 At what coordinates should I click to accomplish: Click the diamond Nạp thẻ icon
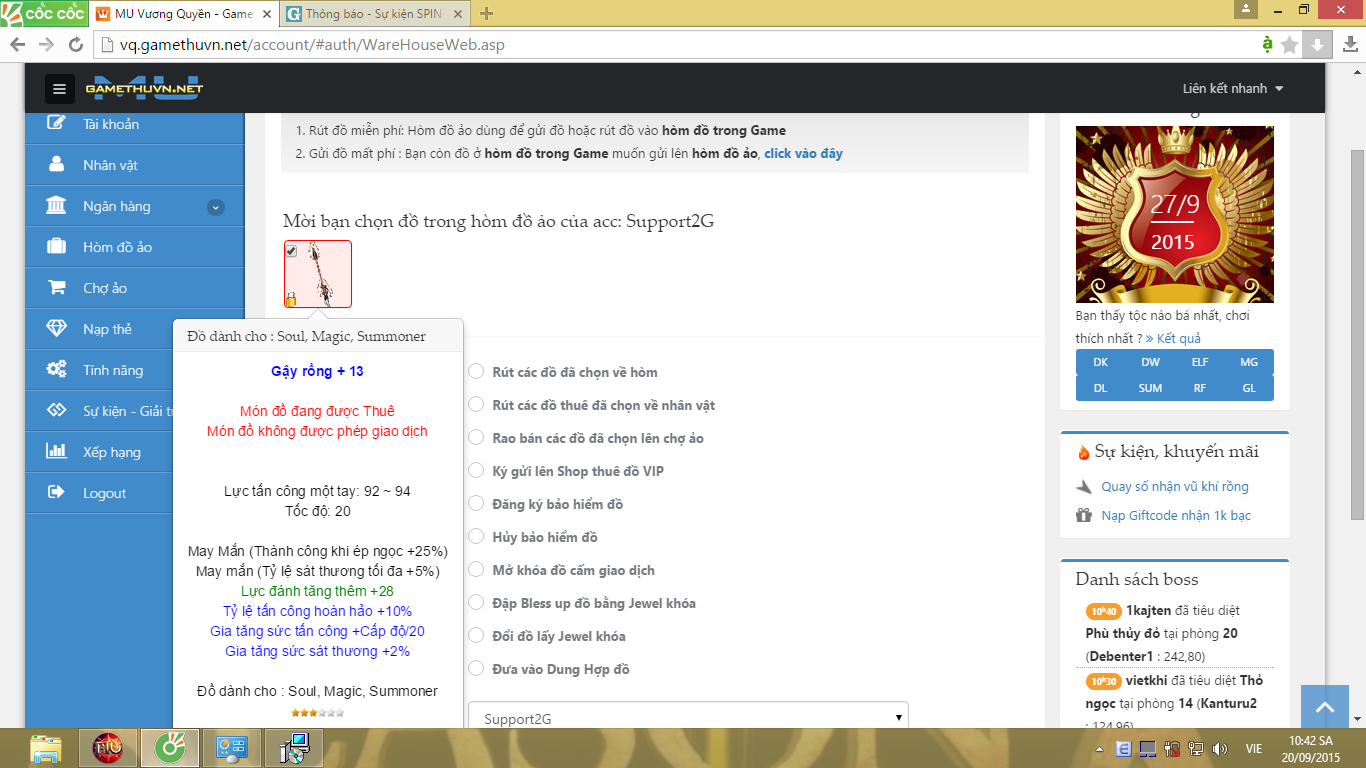pyautogui.click(x=57, y=329)
